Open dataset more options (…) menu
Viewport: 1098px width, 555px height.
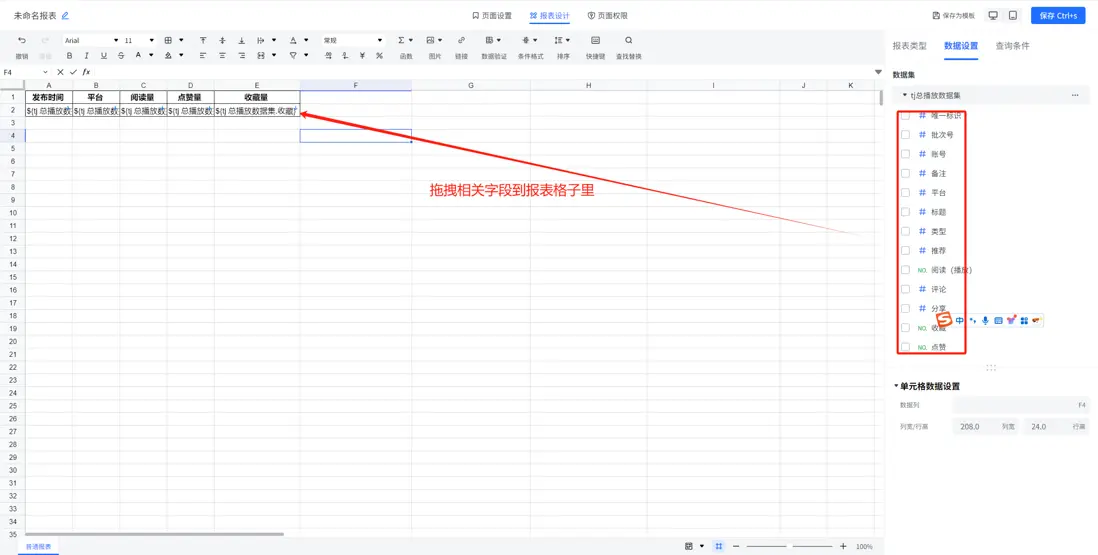coord(1075,95)
